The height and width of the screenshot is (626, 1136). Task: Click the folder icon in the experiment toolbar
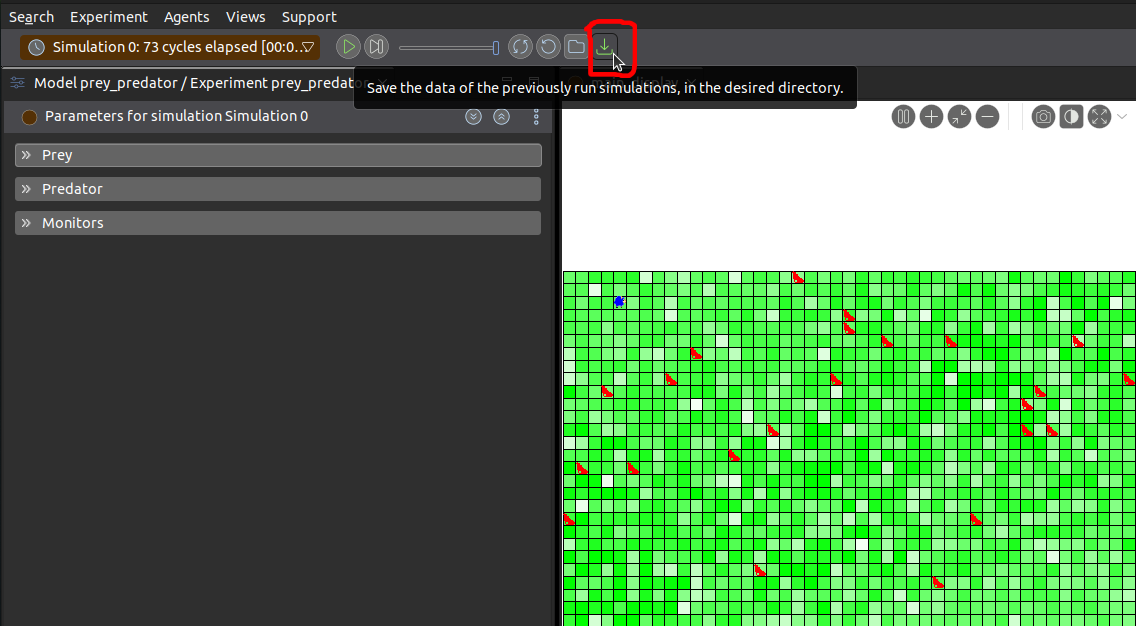tap(576, 47)
